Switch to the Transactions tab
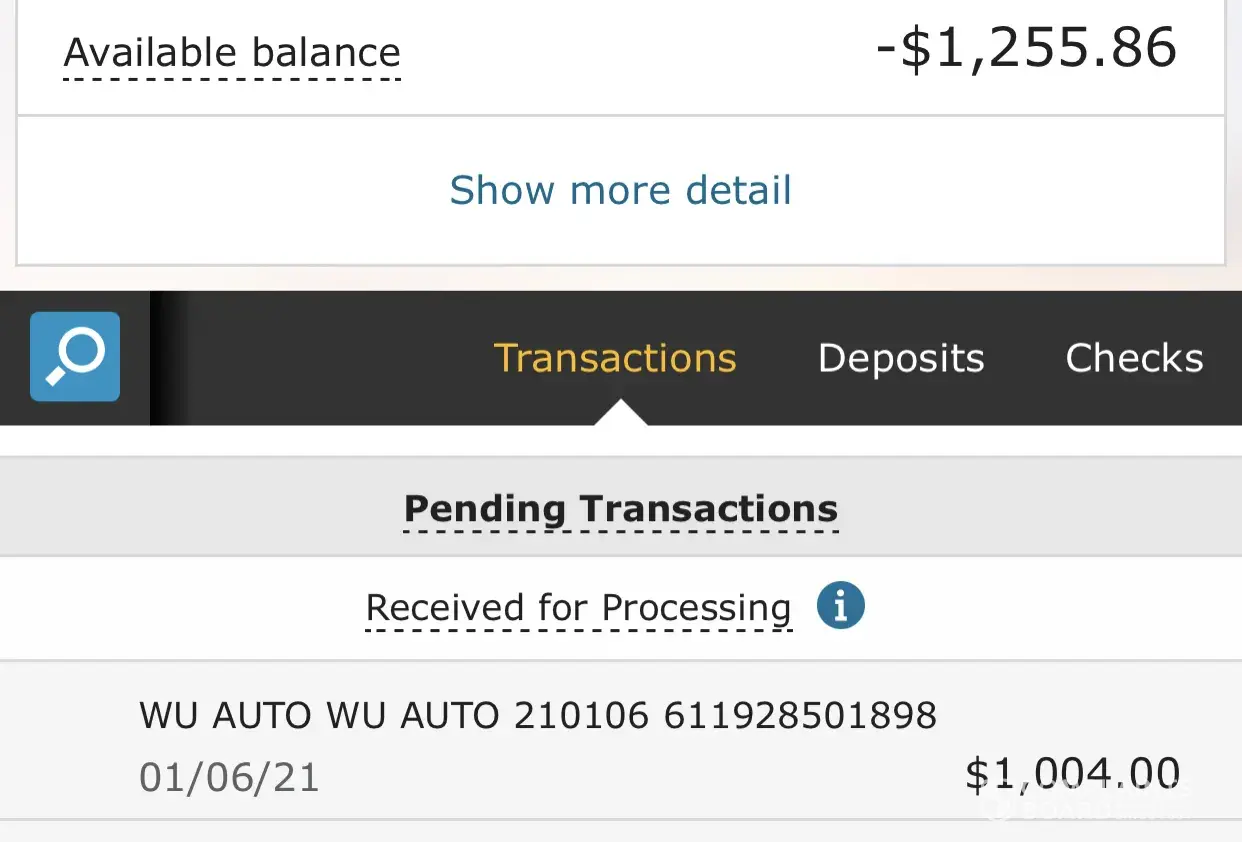Image resolution: width=1242 pixels, height=842 pixels. (x=615, y=358)
